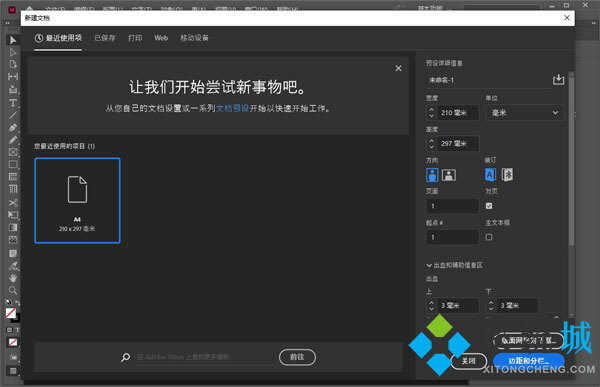
Task: Select the Vertical Grid tool
Action: pyautogui.click(x=13, y=189)
